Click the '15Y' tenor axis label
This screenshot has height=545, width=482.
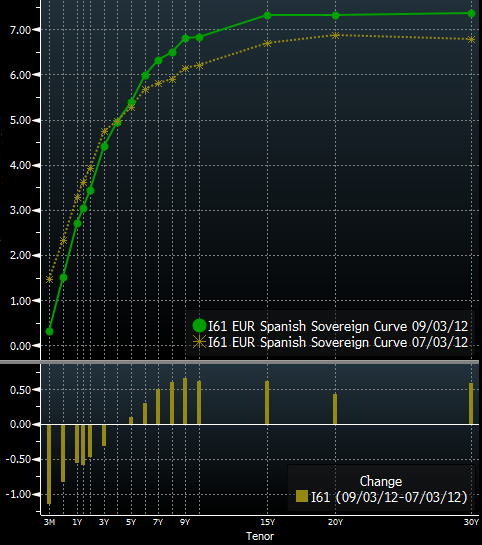coord(268,522)
